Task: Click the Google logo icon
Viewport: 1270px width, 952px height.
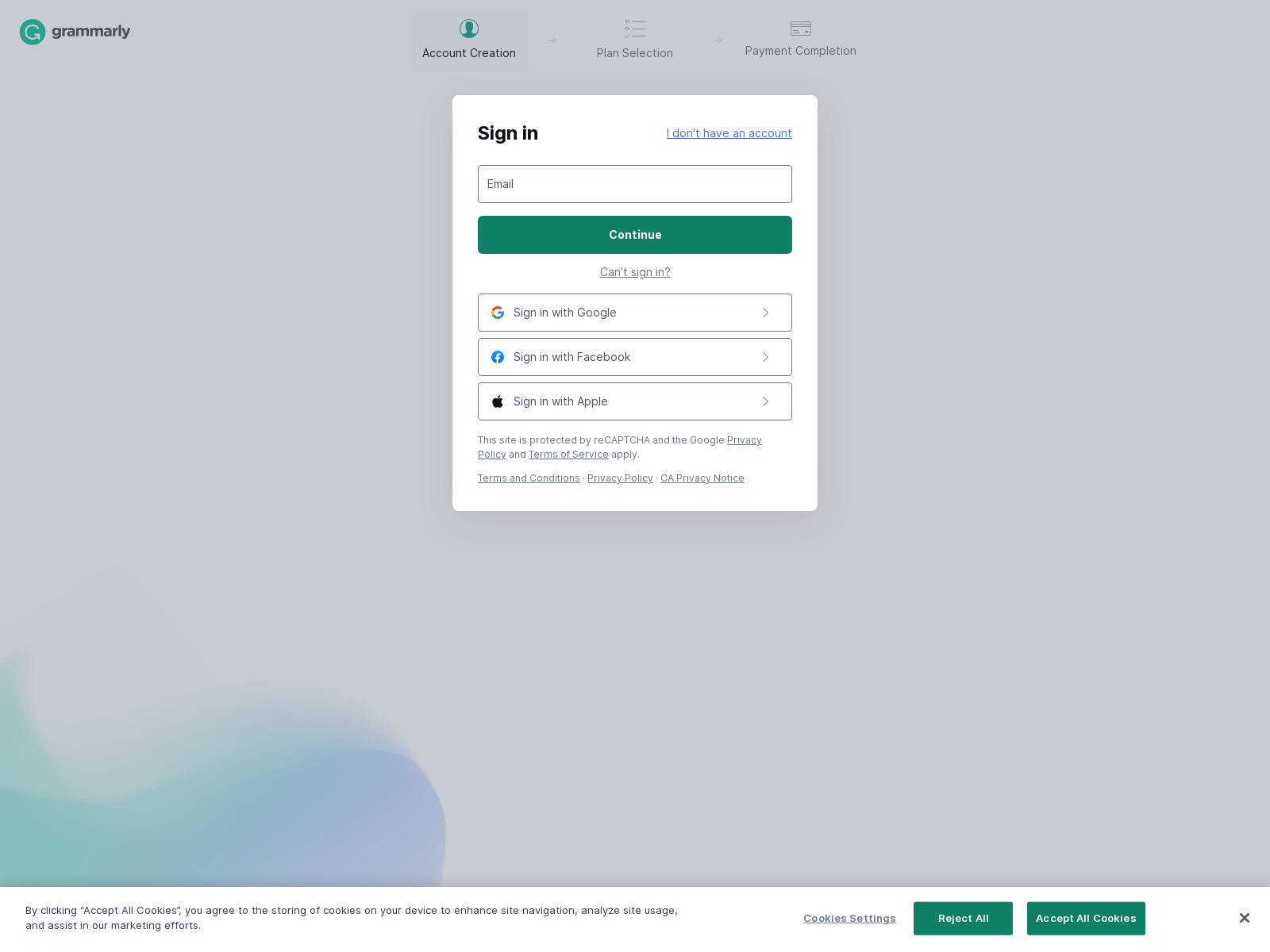Action: point(498,313)
